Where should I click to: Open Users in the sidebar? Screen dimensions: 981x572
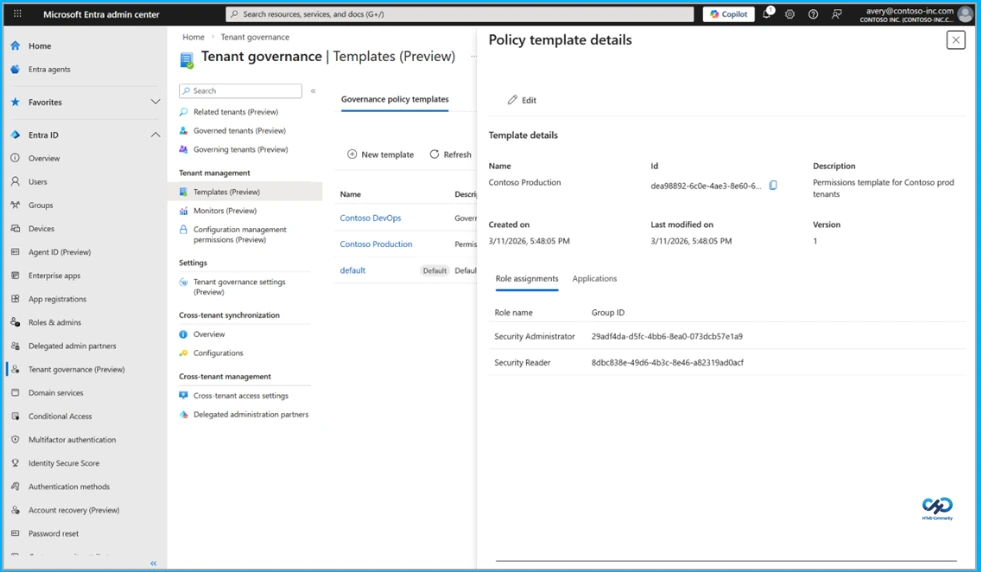pyautogui.click(x=38, y=181)
